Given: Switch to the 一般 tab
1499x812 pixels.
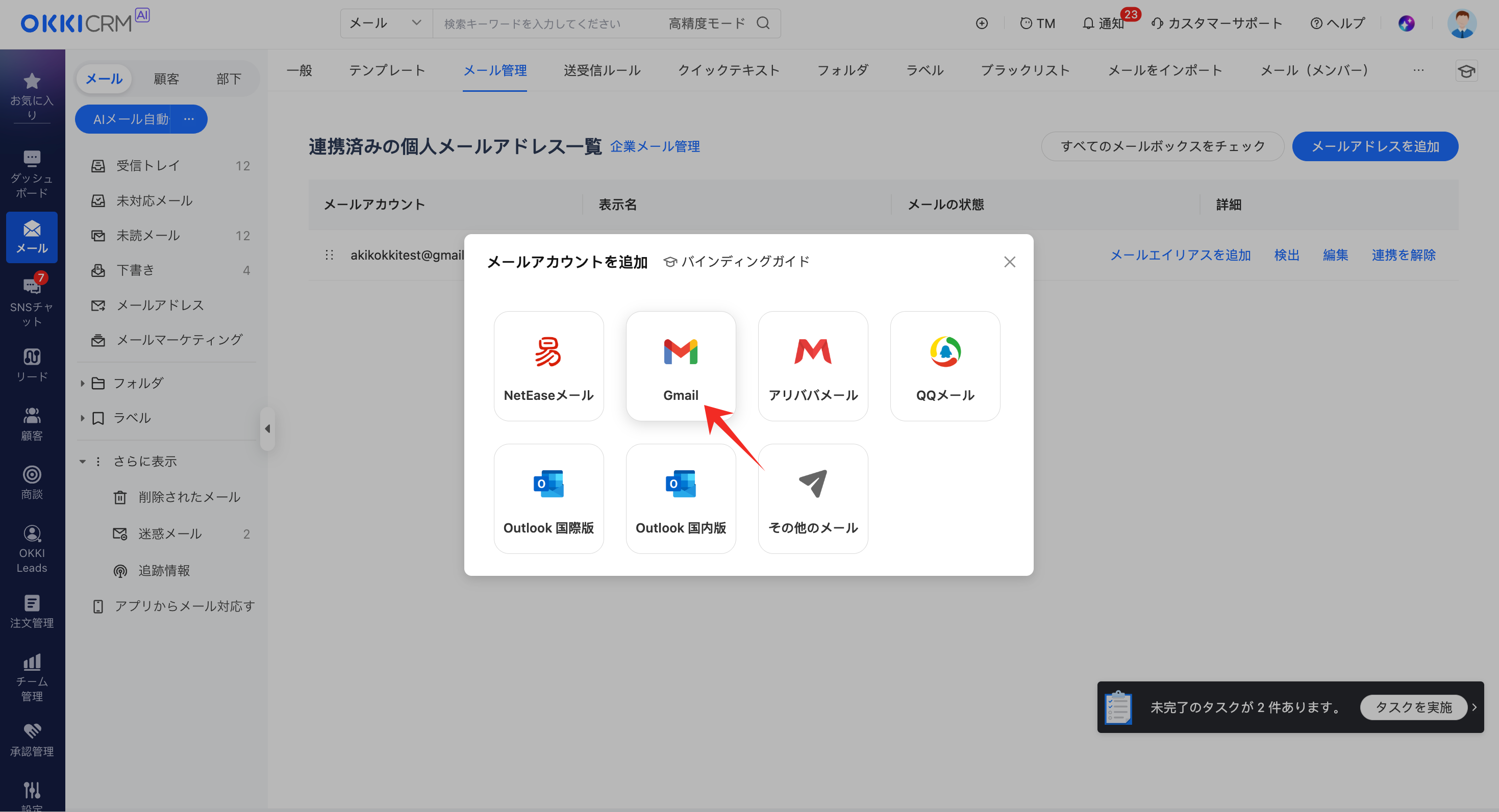Looking at the screenshot, I should [299, 70].
